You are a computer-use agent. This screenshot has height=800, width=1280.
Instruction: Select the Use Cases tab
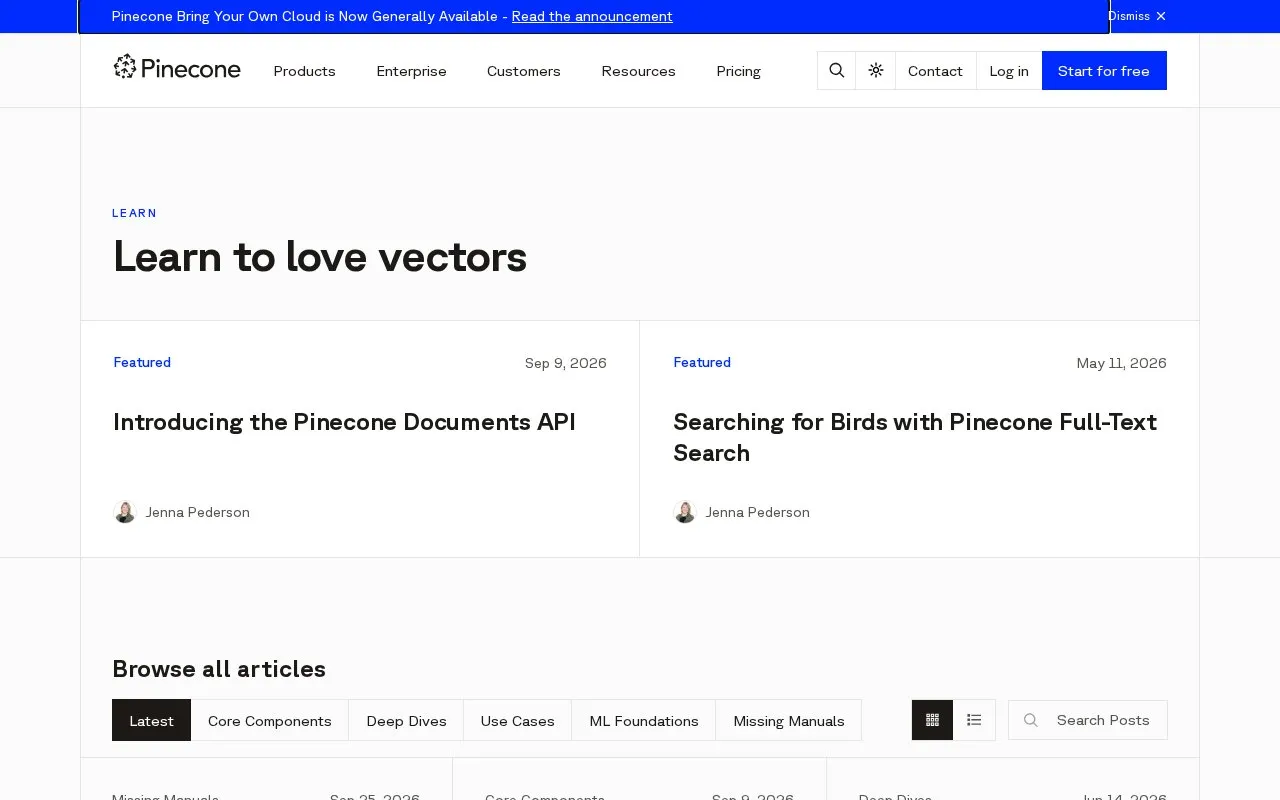point(517,720)
